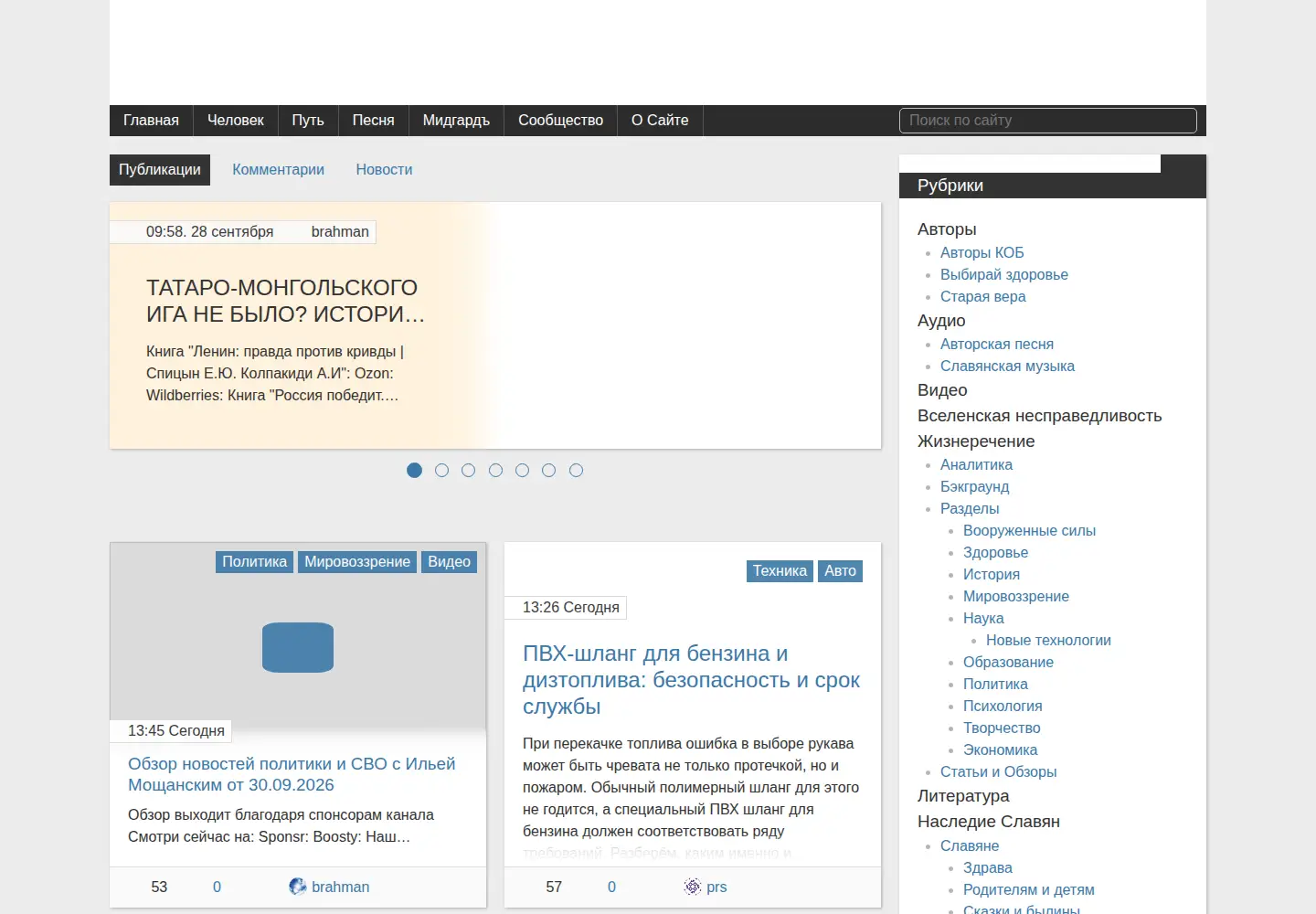Open the Экономика section link

click(1000, 750)
